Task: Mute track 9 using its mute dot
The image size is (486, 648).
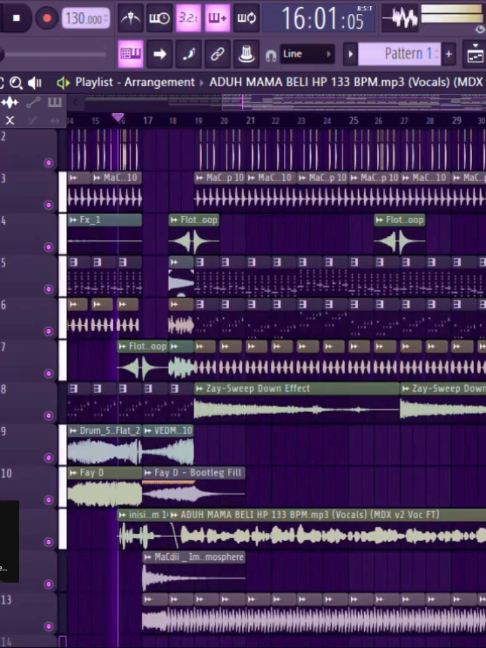Action: (x=49, y=458)
